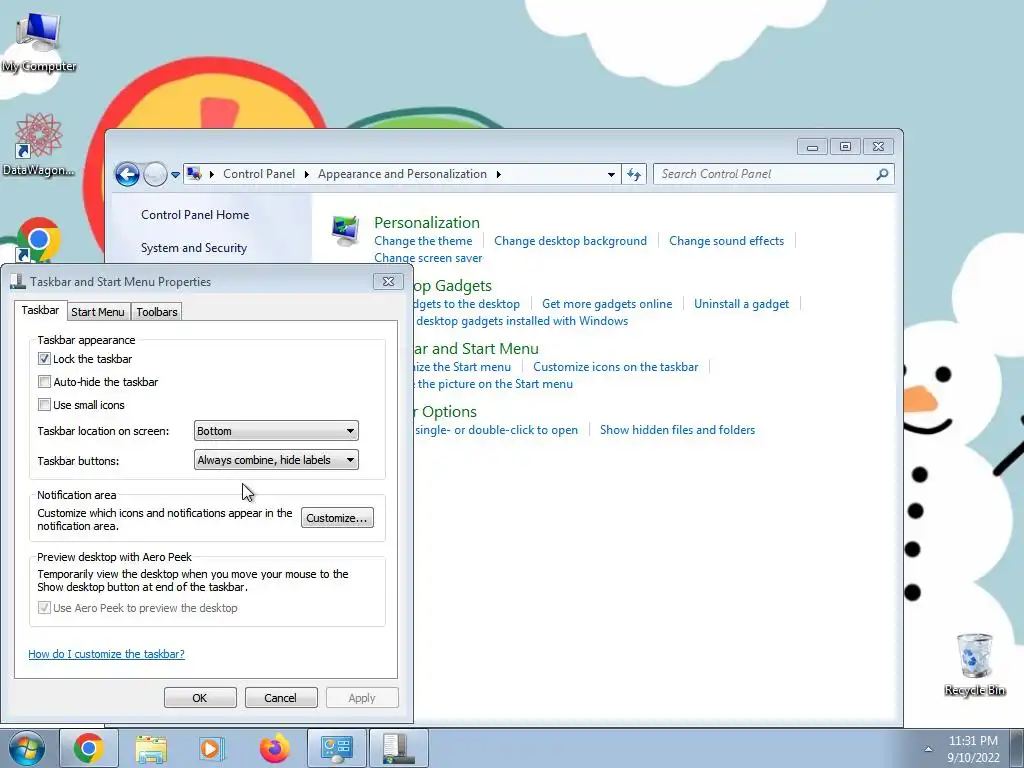Open How do I customize the taskbar
The height and width of the screenshot is (768, 1024).
[106, 654]
